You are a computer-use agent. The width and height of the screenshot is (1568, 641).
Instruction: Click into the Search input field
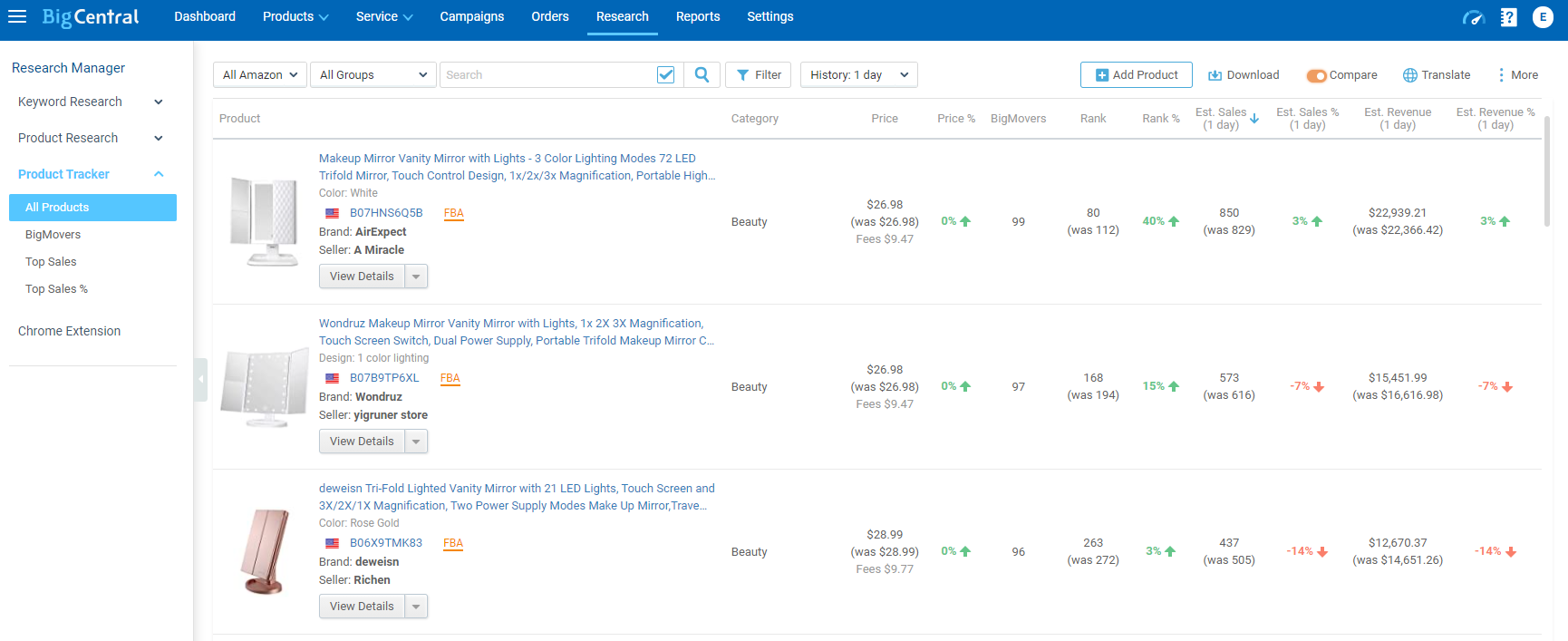point(547,74)
